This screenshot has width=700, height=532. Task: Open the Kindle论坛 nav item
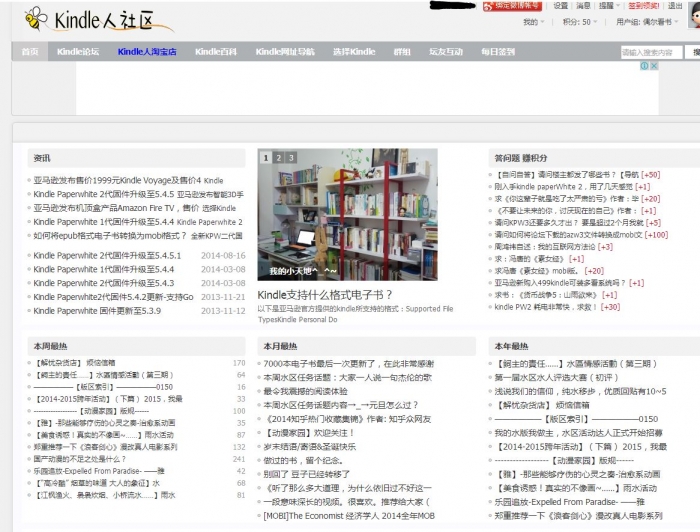click(78, 52)
